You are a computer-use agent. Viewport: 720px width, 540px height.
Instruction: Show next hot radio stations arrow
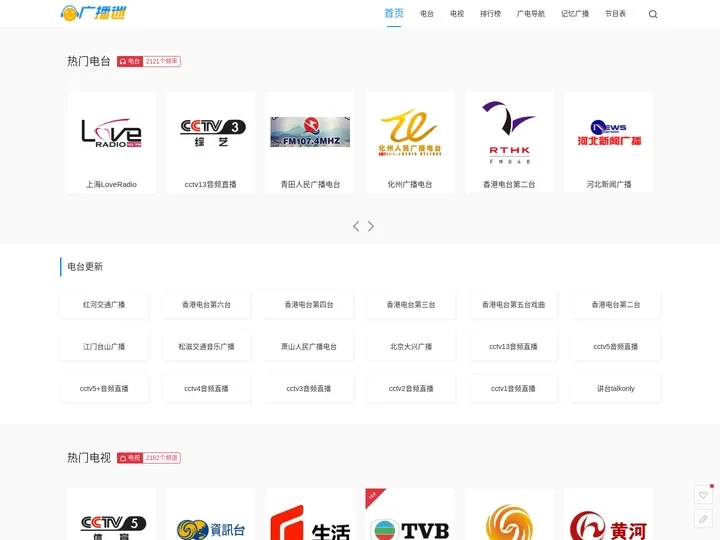371,226
